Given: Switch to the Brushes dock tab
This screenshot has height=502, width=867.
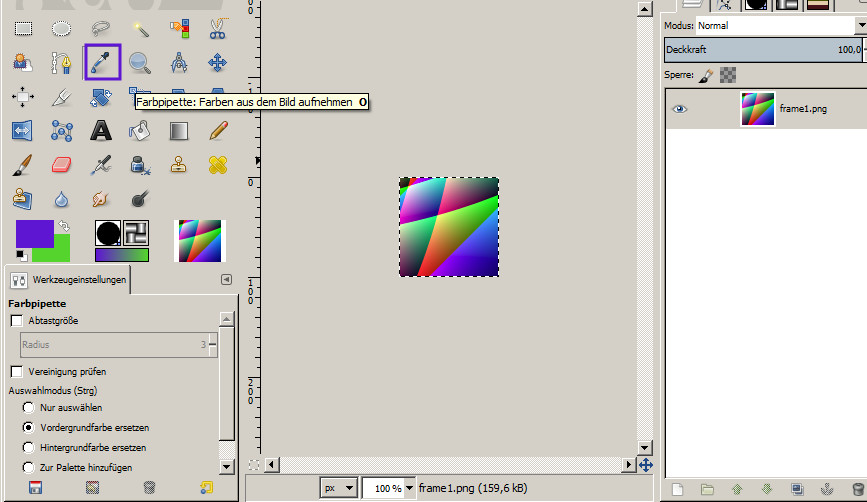Looking at the screenshot, I should click(x=756, y=5).
